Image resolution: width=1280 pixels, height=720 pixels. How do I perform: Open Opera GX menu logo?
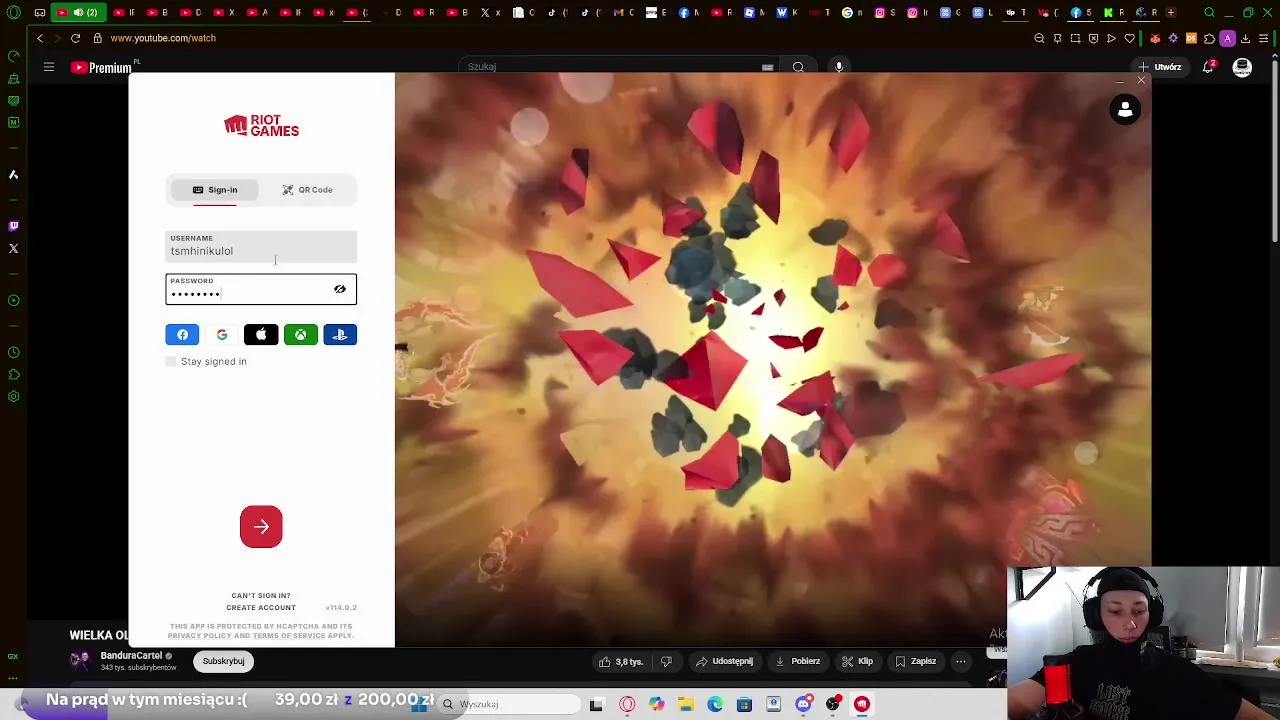coord(13,13)
